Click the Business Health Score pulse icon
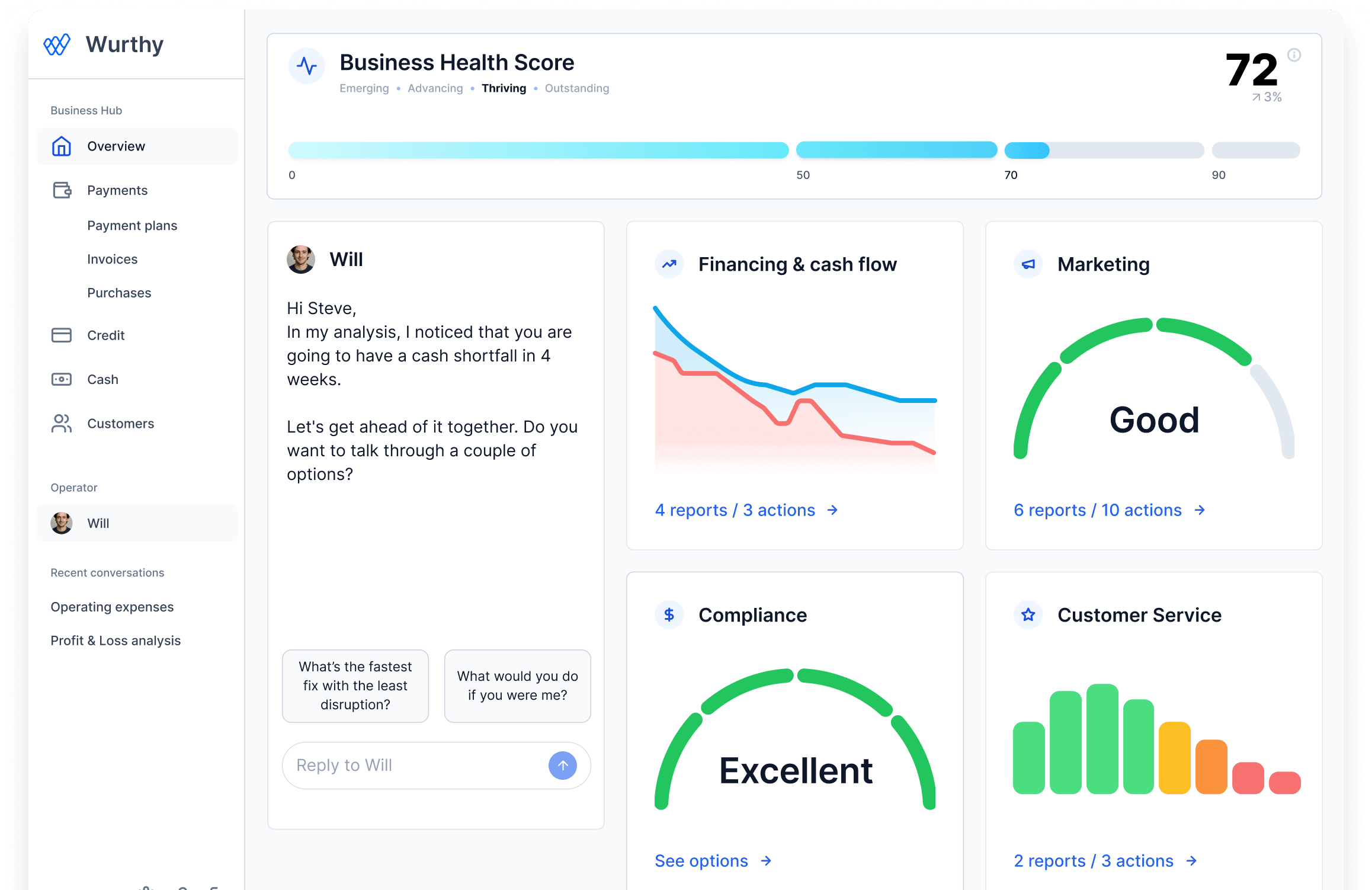The width and height of the screenshot is (1372, 890). point(306,65)
